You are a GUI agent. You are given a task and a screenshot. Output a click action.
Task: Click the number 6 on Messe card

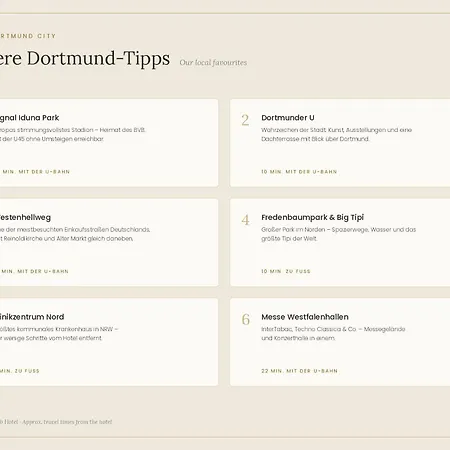[x=246, y=319]
